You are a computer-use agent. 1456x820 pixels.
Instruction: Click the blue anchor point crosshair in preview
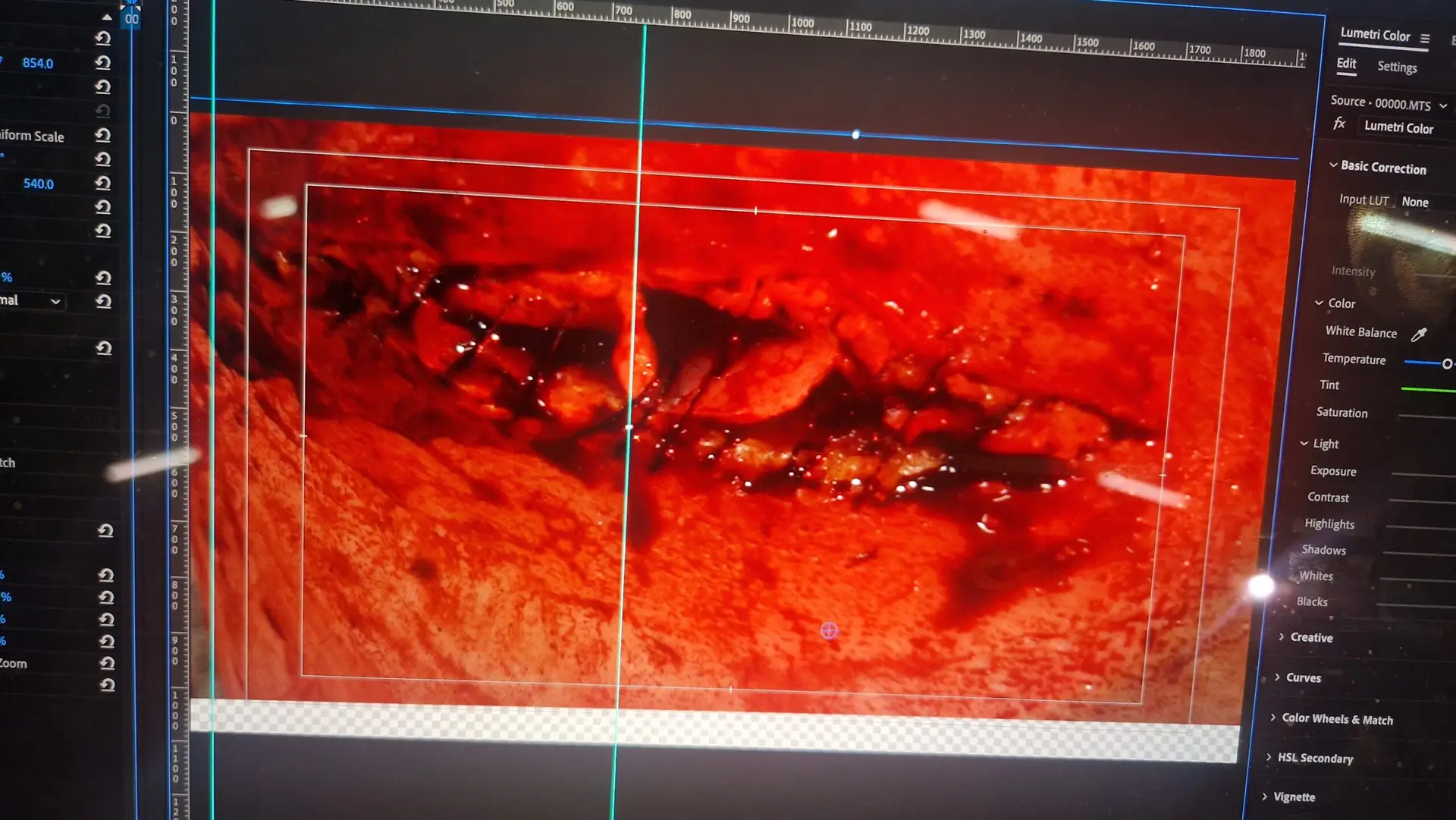[829, 630]
